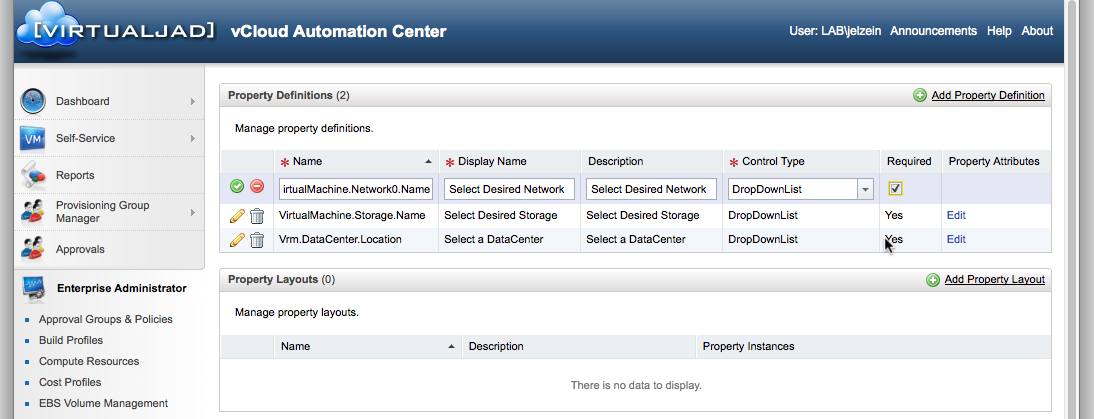Click the Self-Service VM icon

click(x=33, y=138)
